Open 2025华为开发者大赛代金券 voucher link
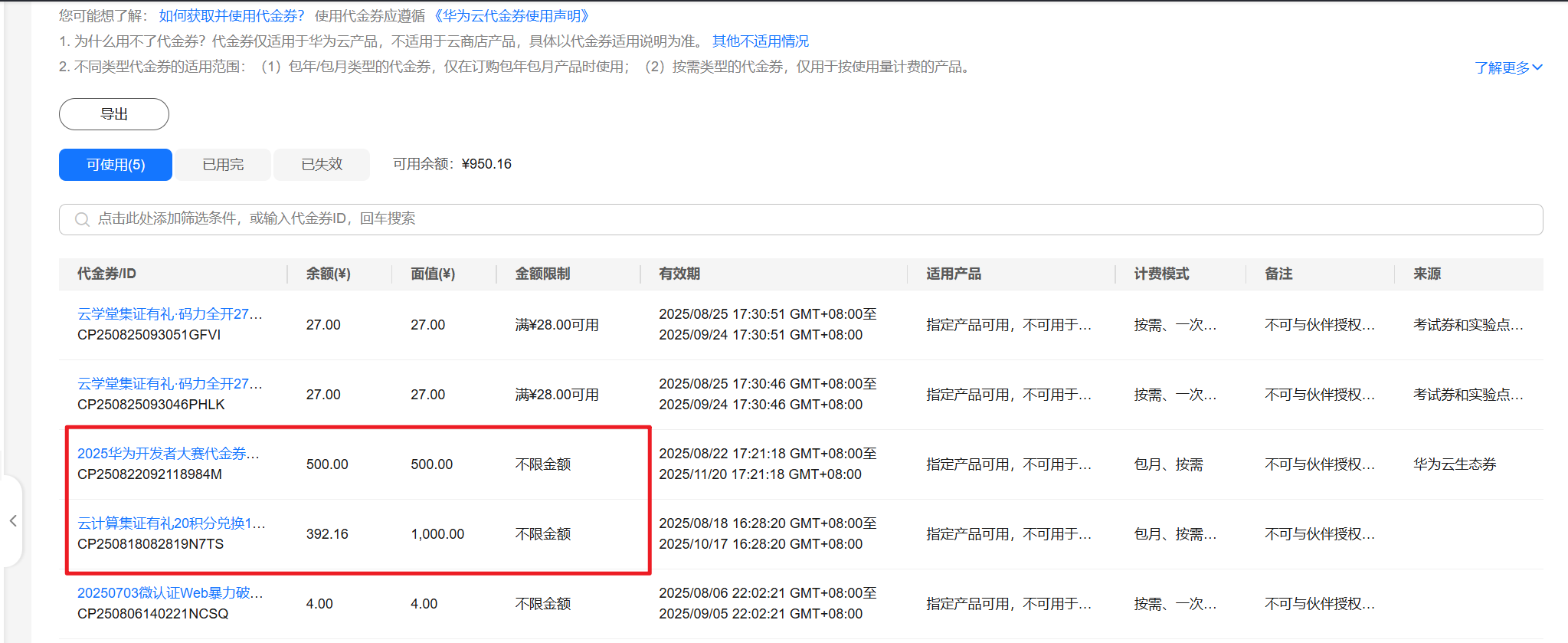Image resolution: width=1568 pixels, height=643 pixels. click(x=169, y=454)
